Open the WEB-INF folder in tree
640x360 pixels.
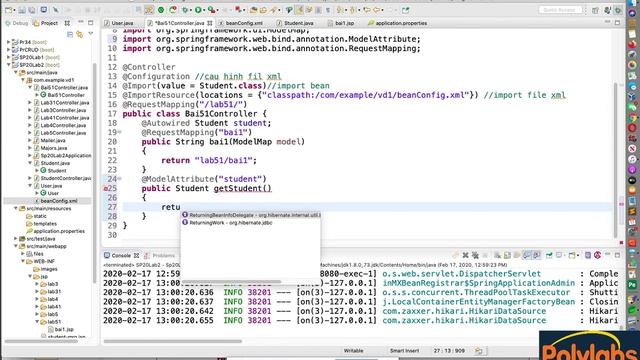tap(44, 261)
